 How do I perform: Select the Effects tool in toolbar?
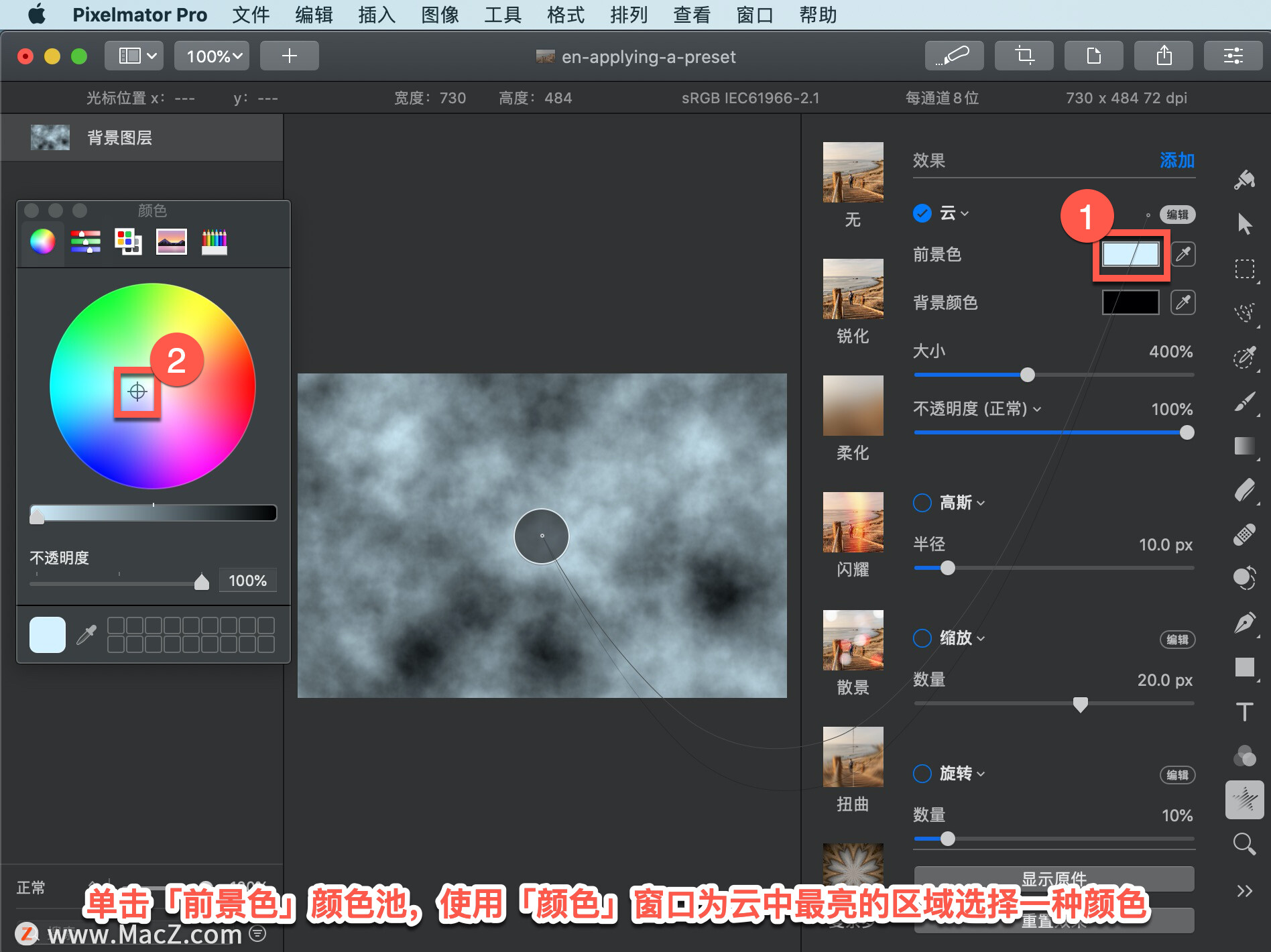tap(1245, 800)
